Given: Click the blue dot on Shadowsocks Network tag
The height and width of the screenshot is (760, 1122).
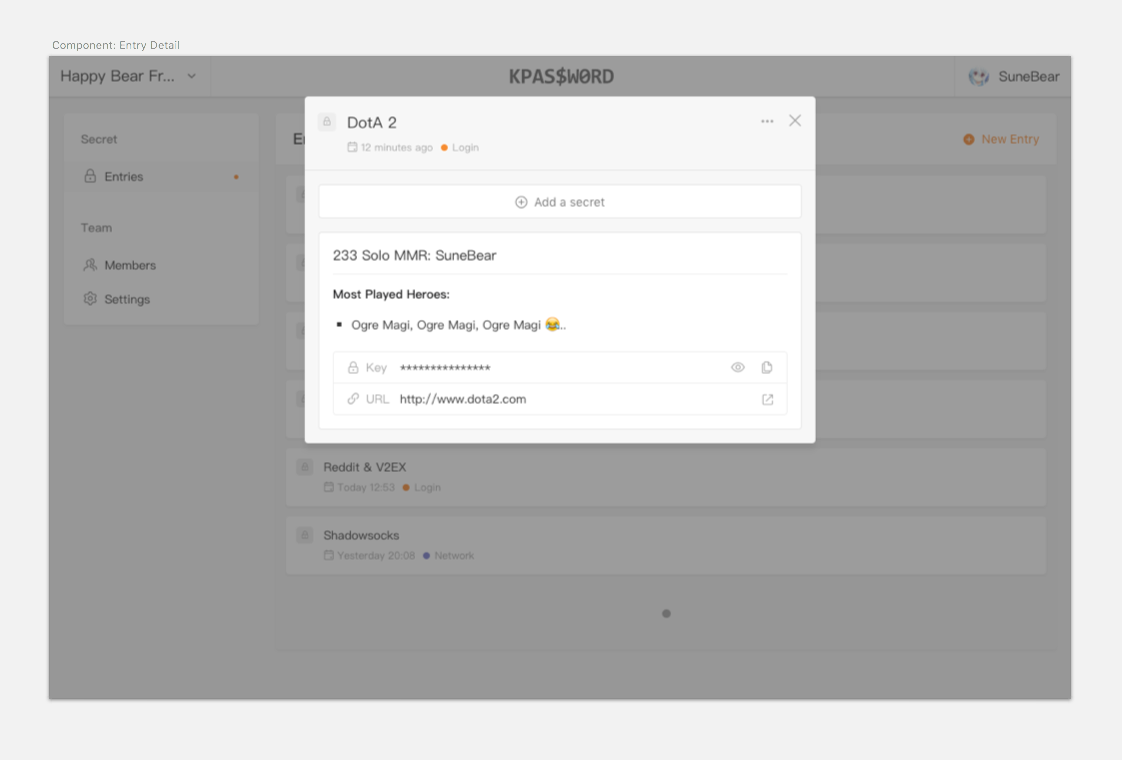Looking at the screenshot, I should point(426,555).
